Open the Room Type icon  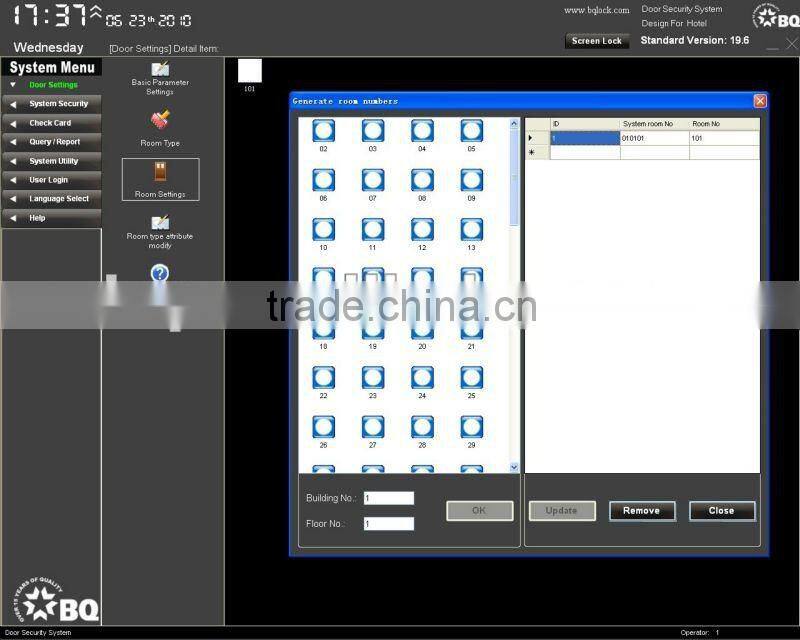point(160,121)
